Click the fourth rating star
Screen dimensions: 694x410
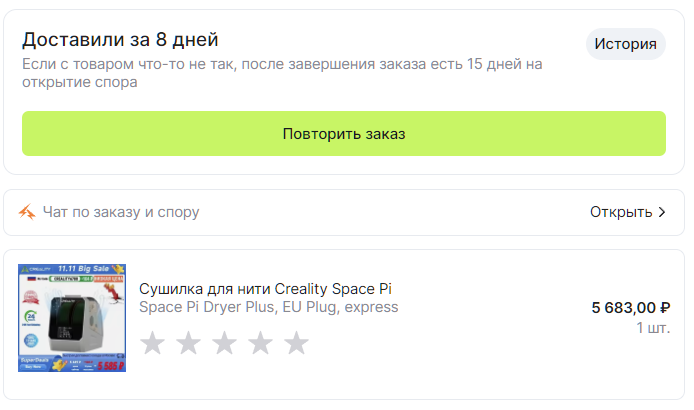tap(260, 344)
